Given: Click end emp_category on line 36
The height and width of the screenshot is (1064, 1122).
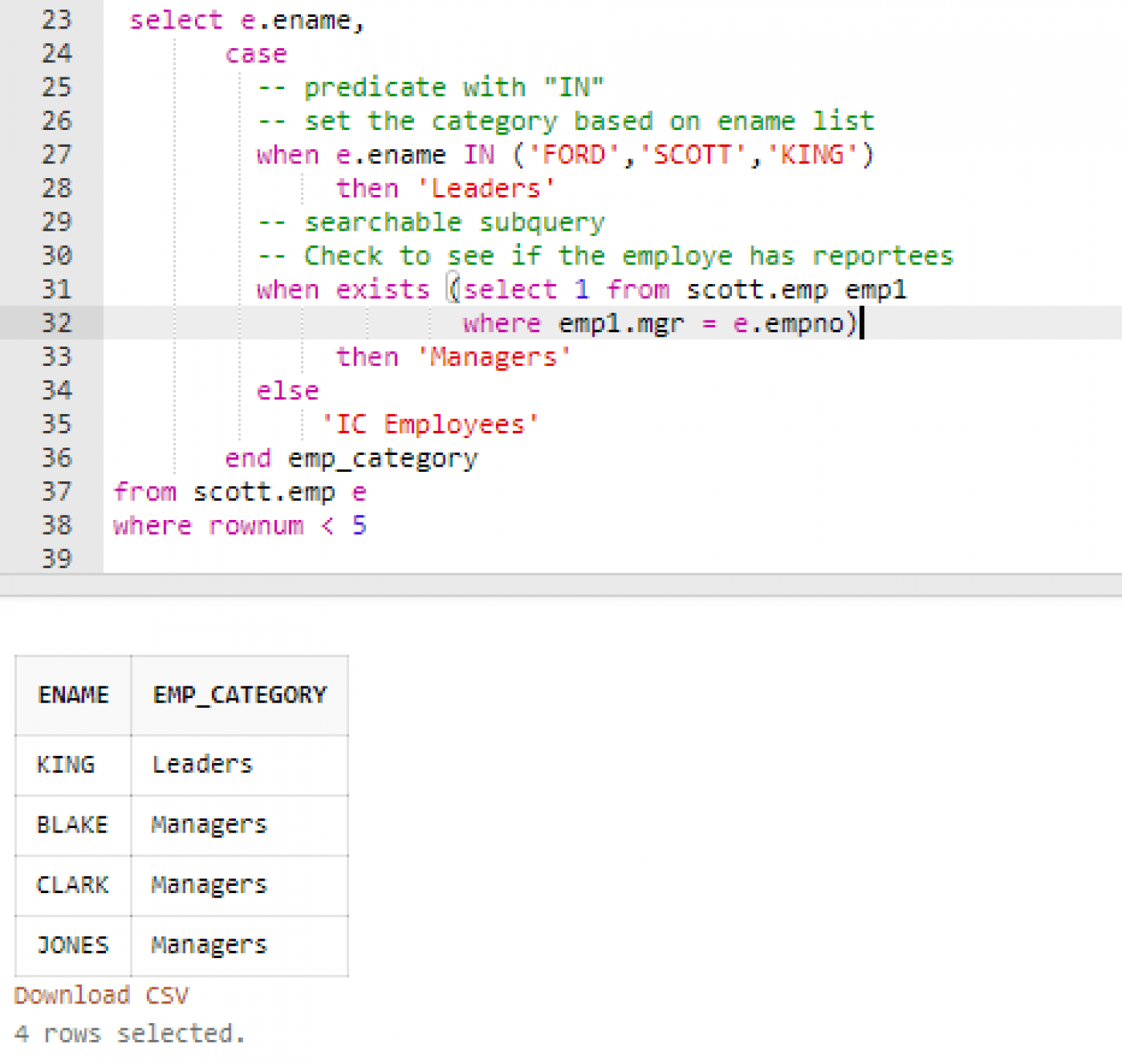Looking at the screenshot, I should [351, 458].
